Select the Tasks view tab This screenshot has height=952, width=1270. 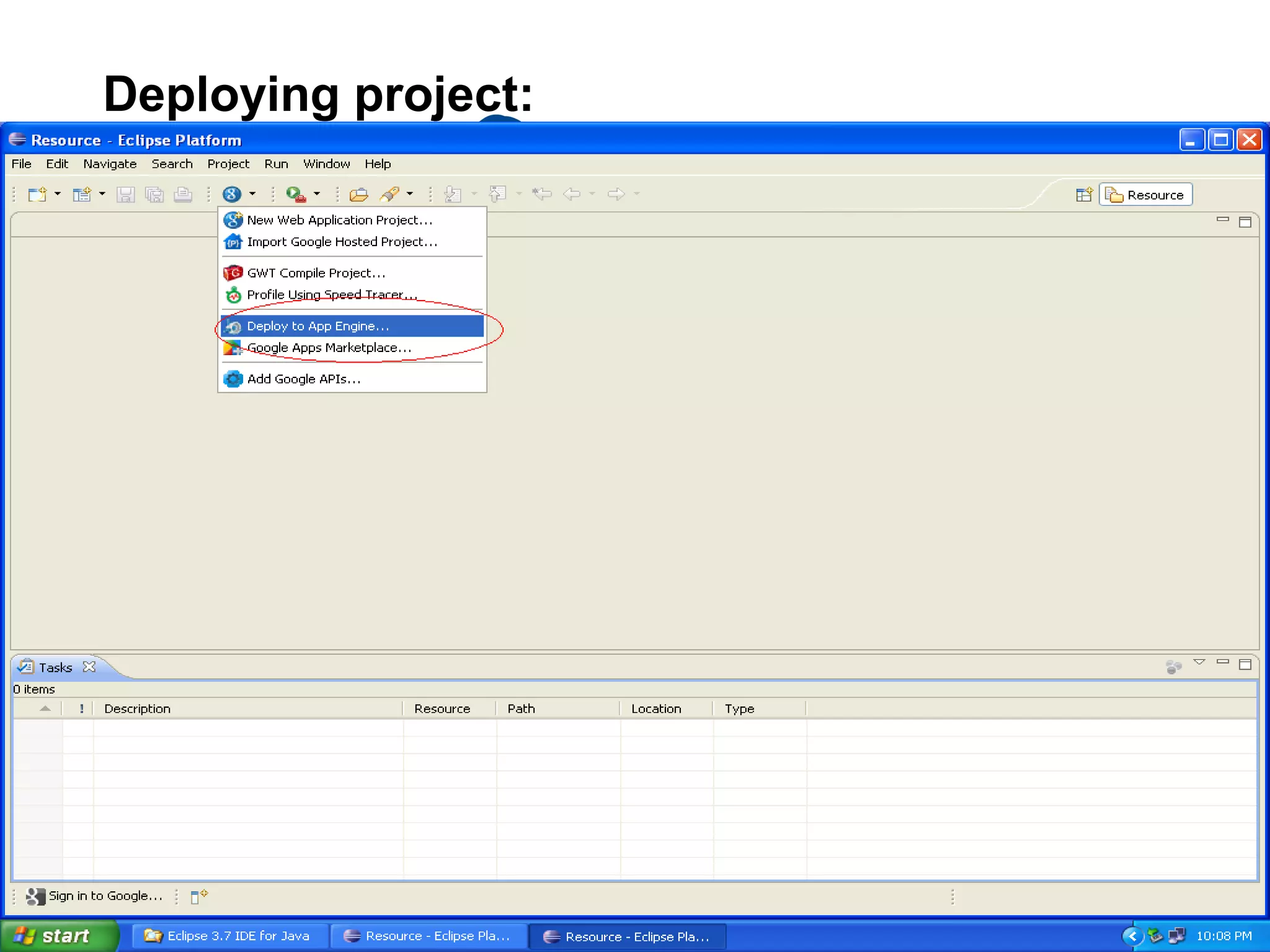(55, 668)
